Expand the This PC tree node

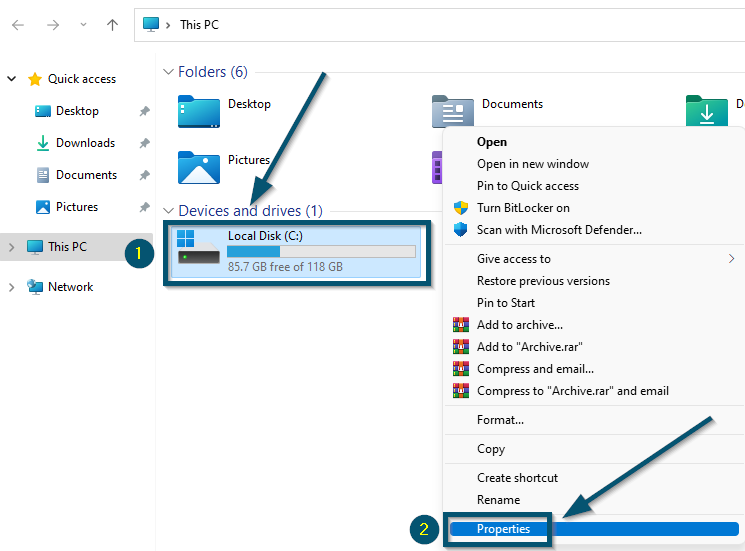pos(11,247)
